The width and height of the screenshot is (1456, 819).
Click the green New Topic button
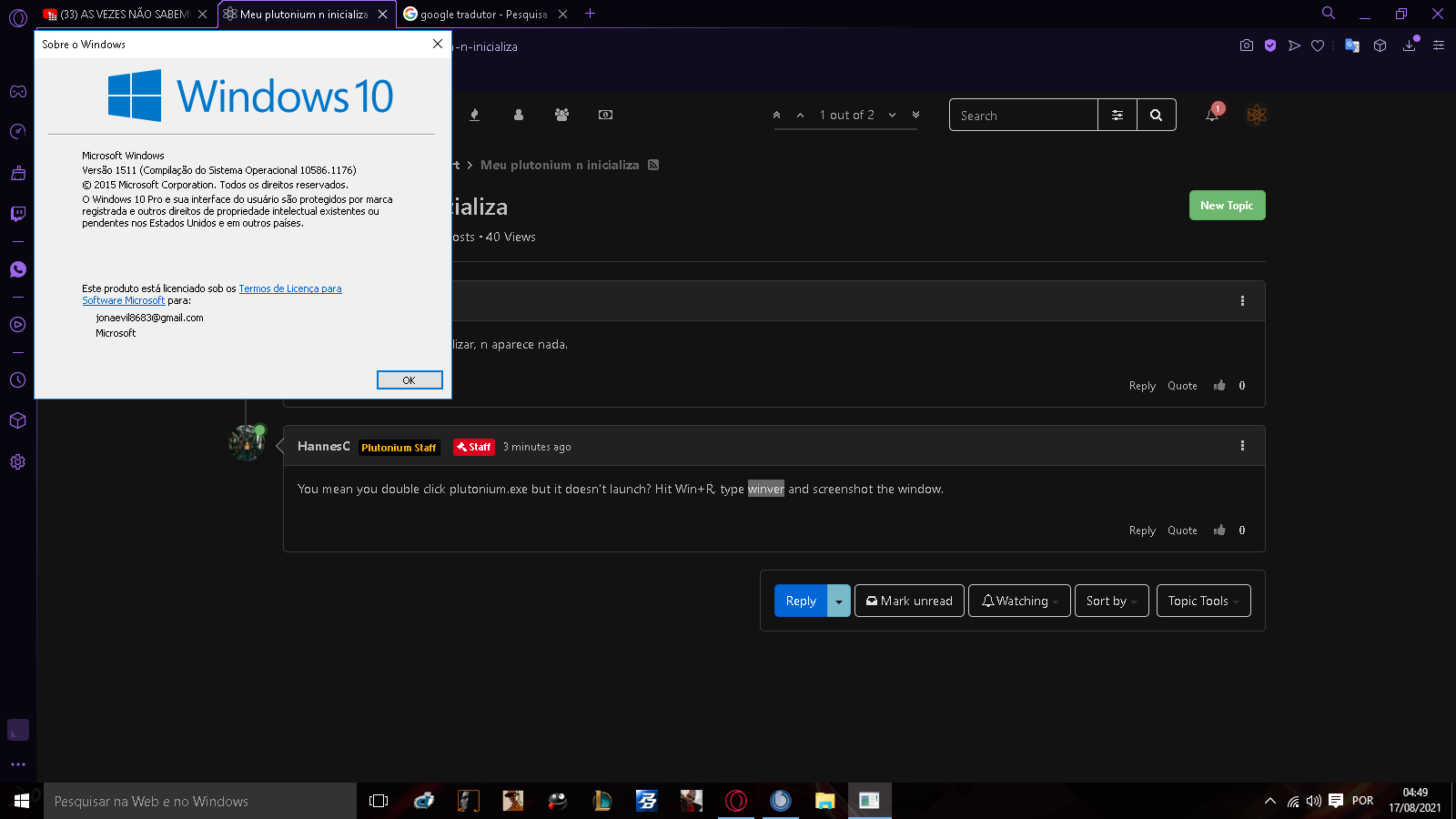tap(1227, 205)
